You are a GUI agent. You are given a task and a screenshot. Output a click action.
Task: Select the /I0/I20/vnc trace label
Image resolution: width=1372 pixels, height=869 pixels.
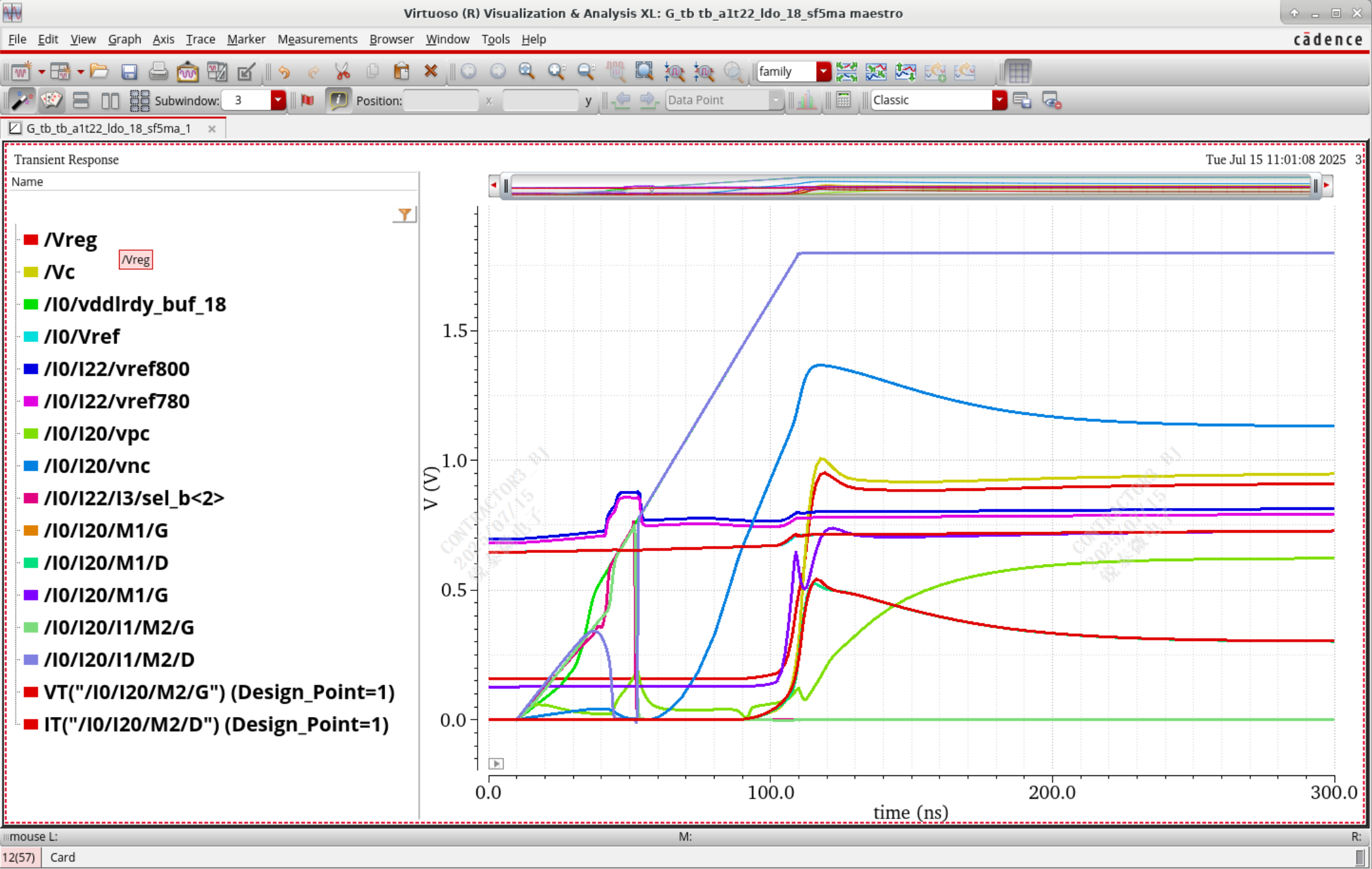tap(97, 466)
